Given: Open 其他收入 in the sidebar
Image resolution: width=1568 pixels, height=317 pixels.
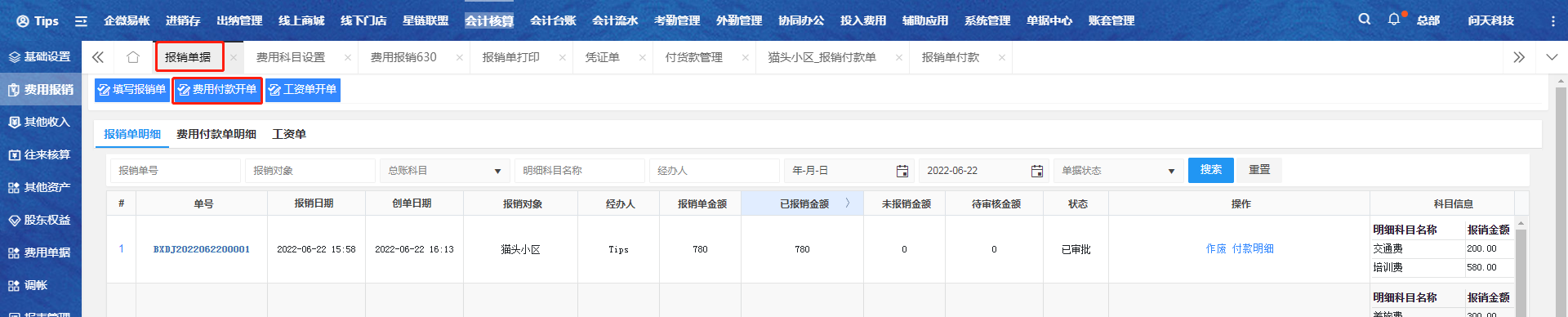Looking at the screenshot, I should [x=41, y=122].
